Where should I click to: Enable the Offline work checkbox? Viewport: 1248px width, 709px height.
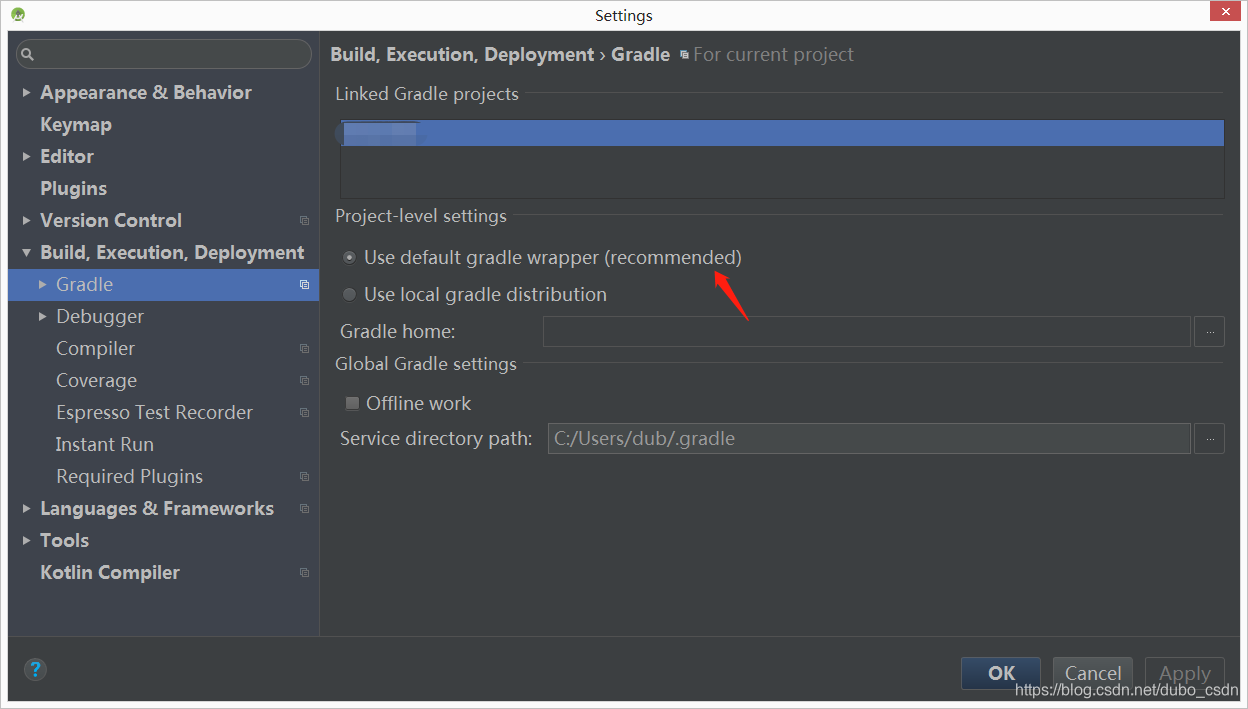[352, 404]
